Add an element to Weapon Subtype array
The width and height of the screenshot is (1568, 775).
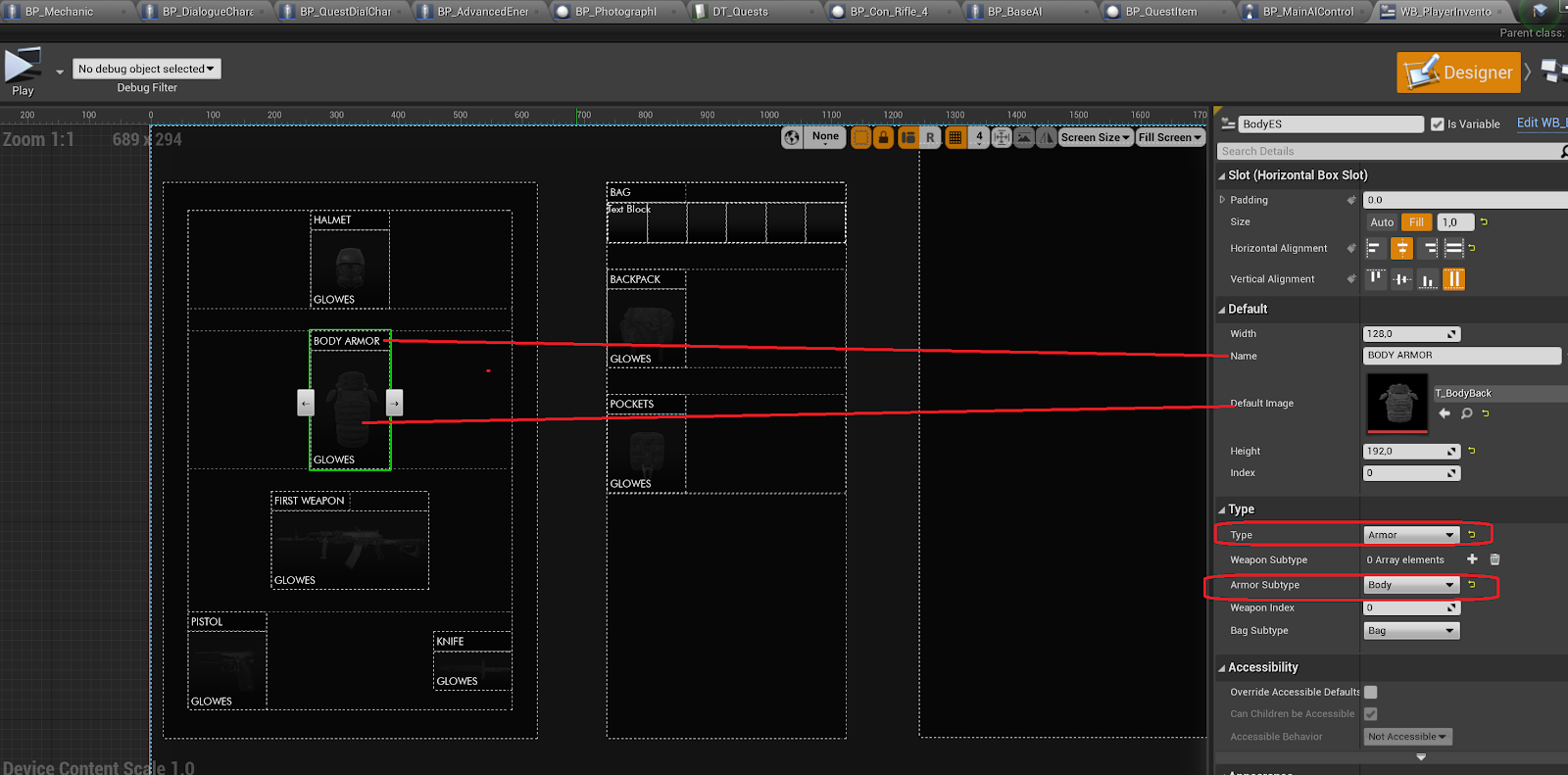point(1472,559)
